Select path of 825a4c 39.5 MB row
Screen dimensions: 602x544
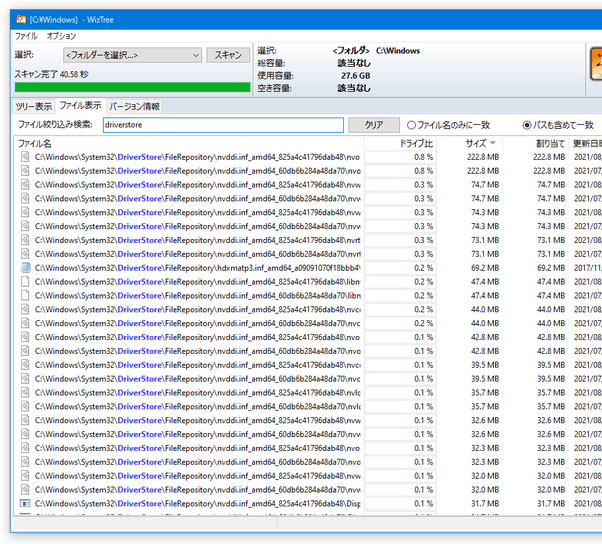pos(198,365)
